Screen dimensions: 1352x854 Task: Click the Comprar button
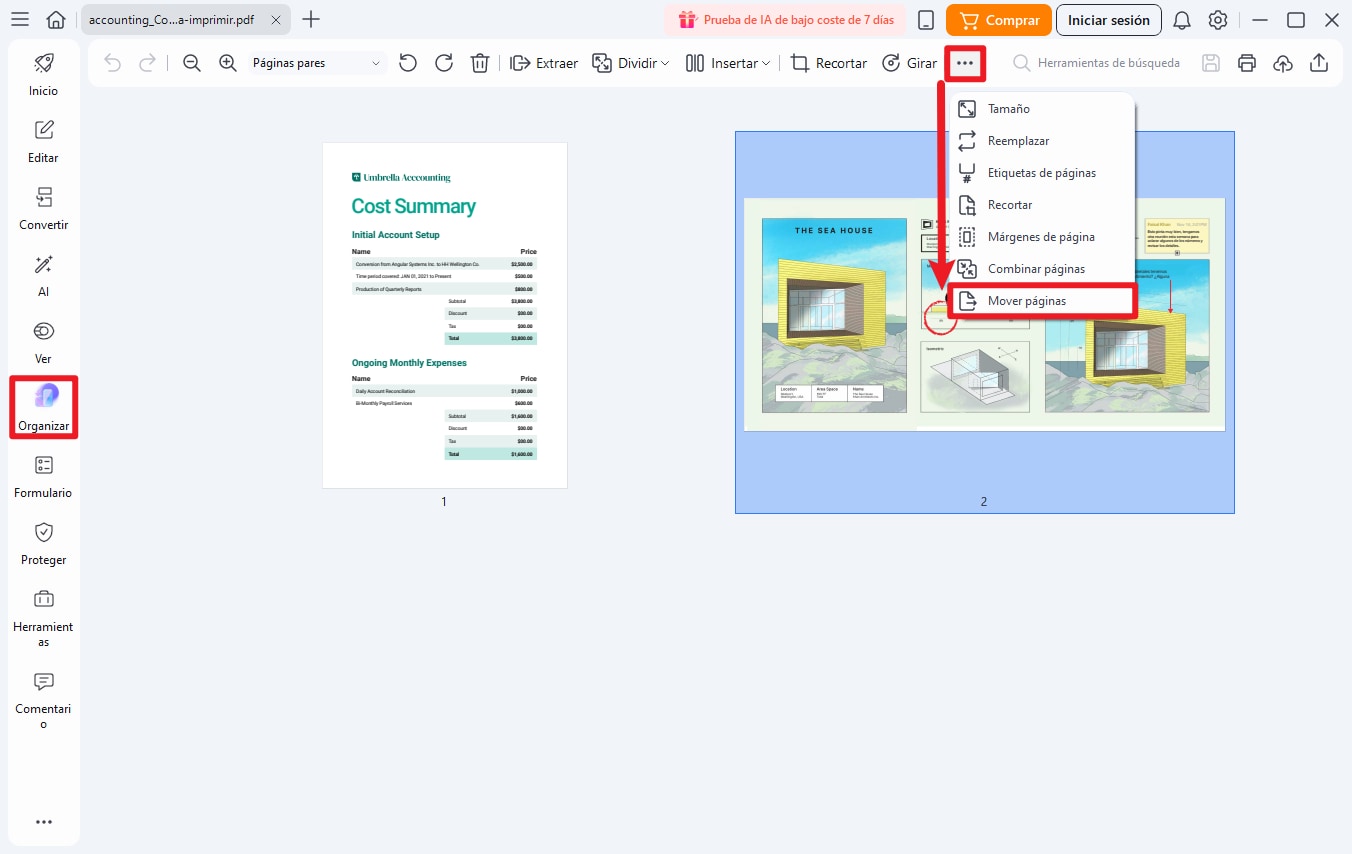[x=999, y=20]
